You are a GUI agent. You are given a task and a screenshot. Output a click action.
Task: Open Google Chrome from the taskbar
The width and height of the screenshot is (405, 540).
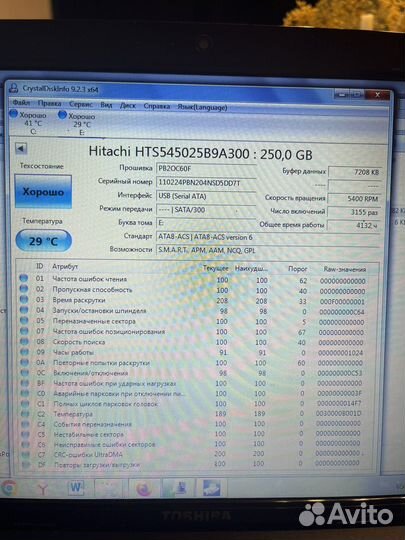point(8,488)
